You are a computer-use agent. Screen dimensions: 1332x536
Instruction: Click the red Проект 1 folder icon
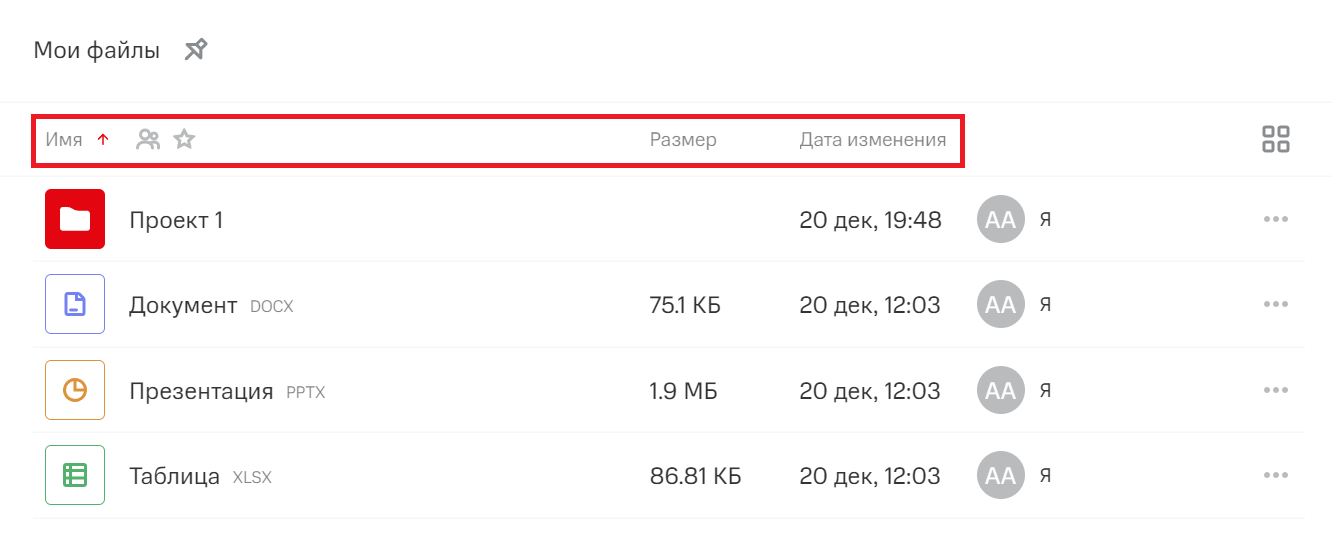tap(75, 219)
